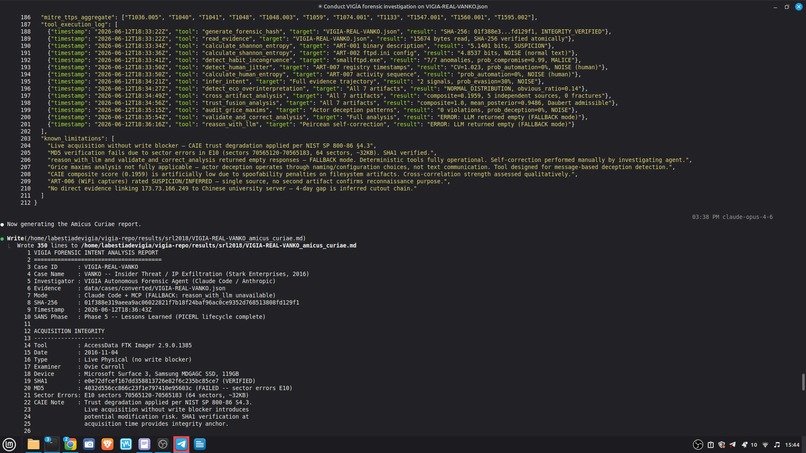Click the 'AccessData FTK Imager 2.9.0.1385' tool line
The width and height of the screenshot is (806, 453).
pos(113,346)
